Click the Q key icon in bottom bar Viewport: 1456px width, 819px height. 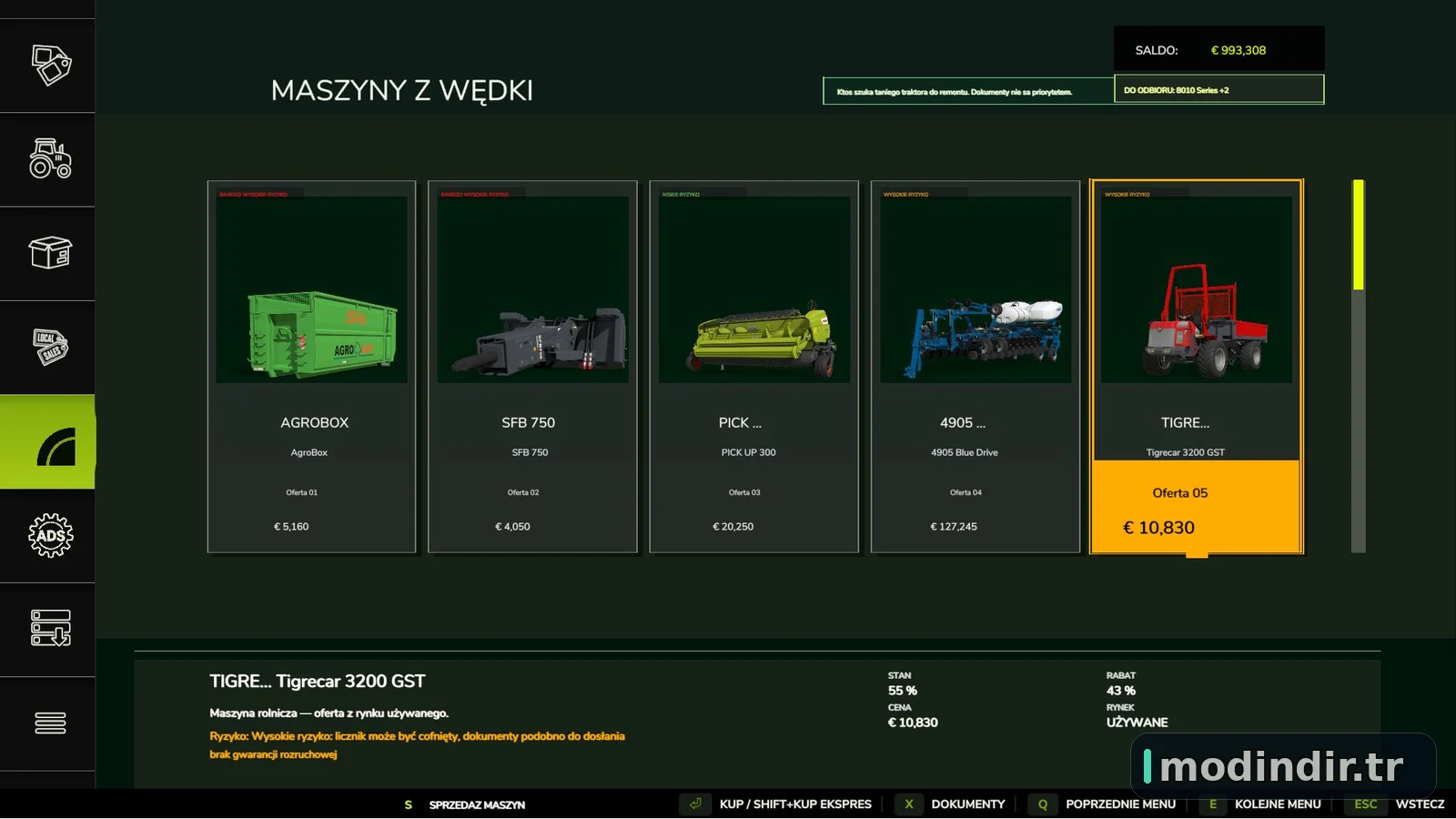1043,804
